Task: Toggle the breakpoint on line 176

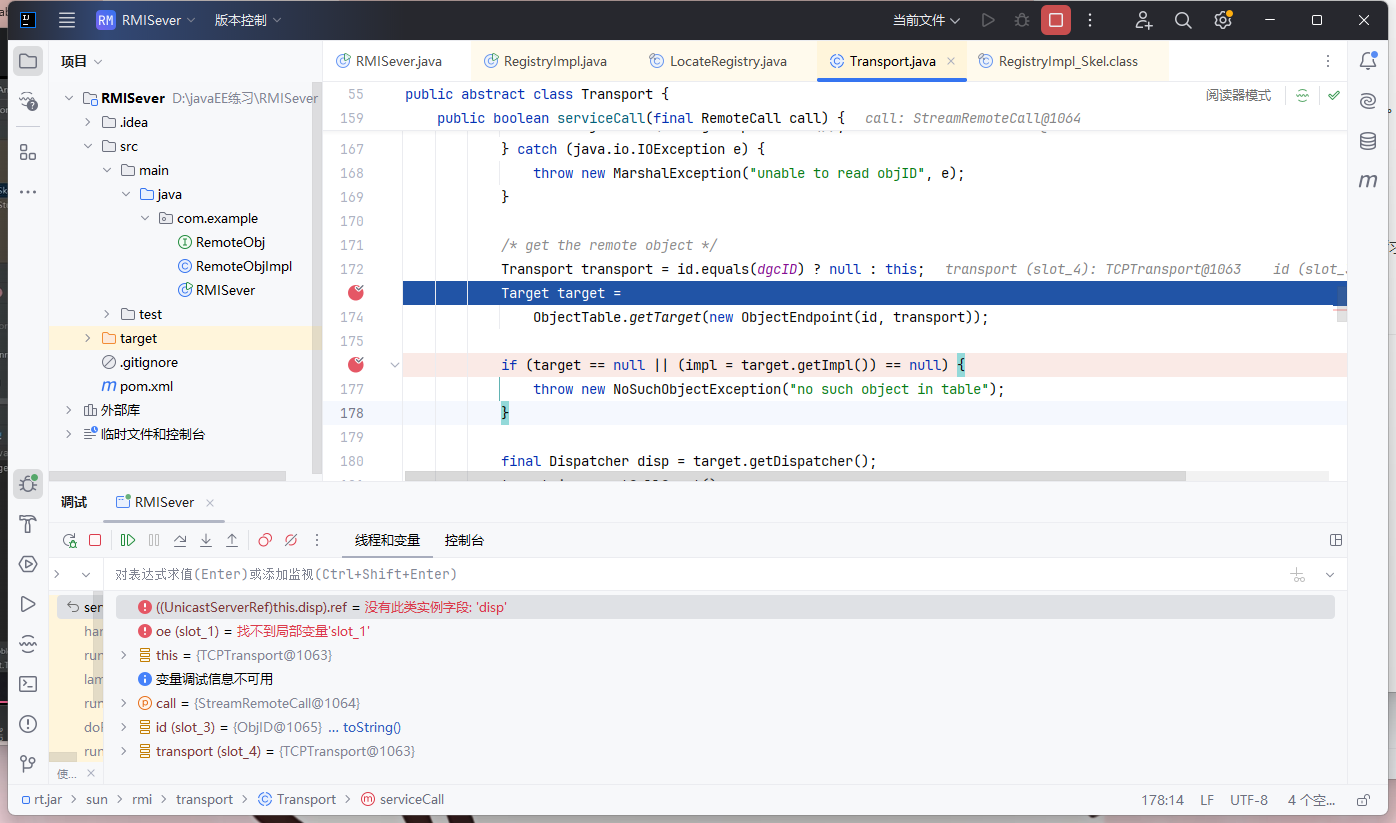Action: (355, 365)
